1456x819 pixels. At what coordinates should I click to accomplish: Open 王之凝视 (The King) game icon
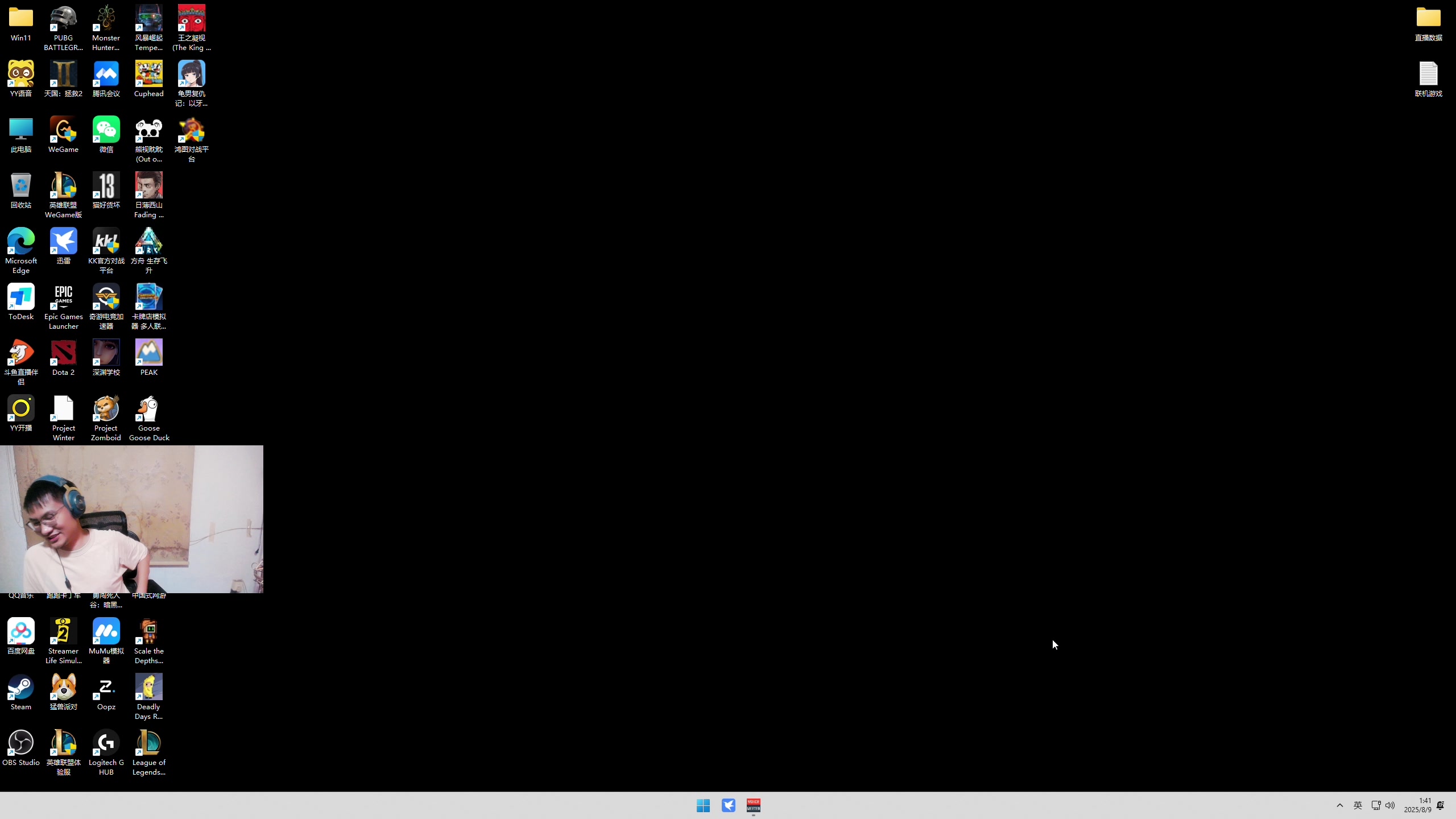click(192, 28)
